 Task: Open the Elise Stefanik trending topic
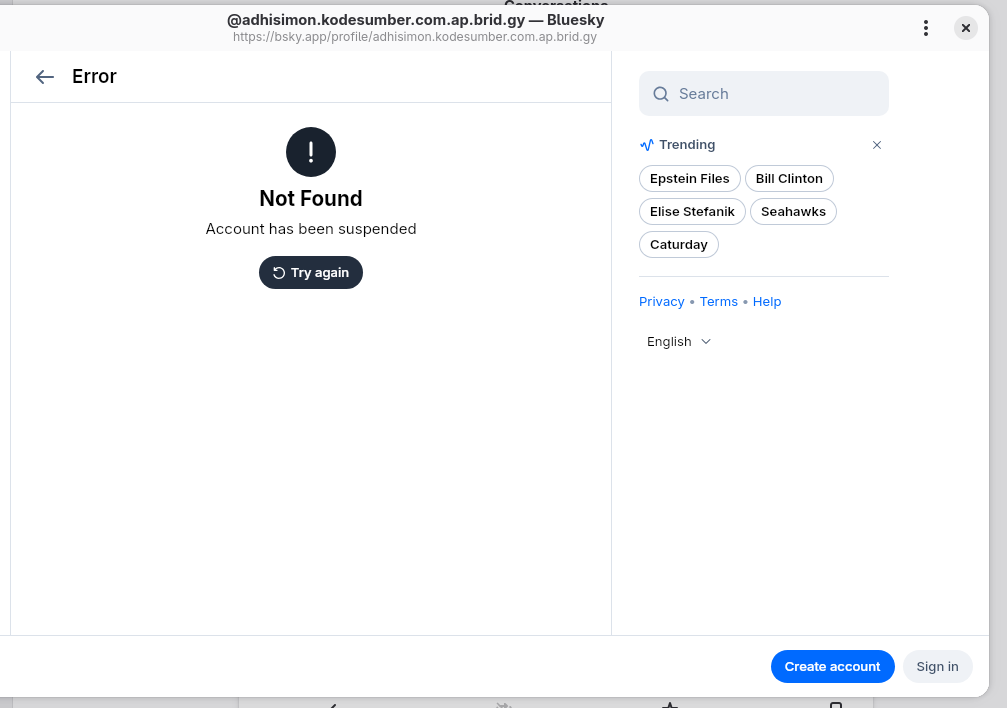692,212
